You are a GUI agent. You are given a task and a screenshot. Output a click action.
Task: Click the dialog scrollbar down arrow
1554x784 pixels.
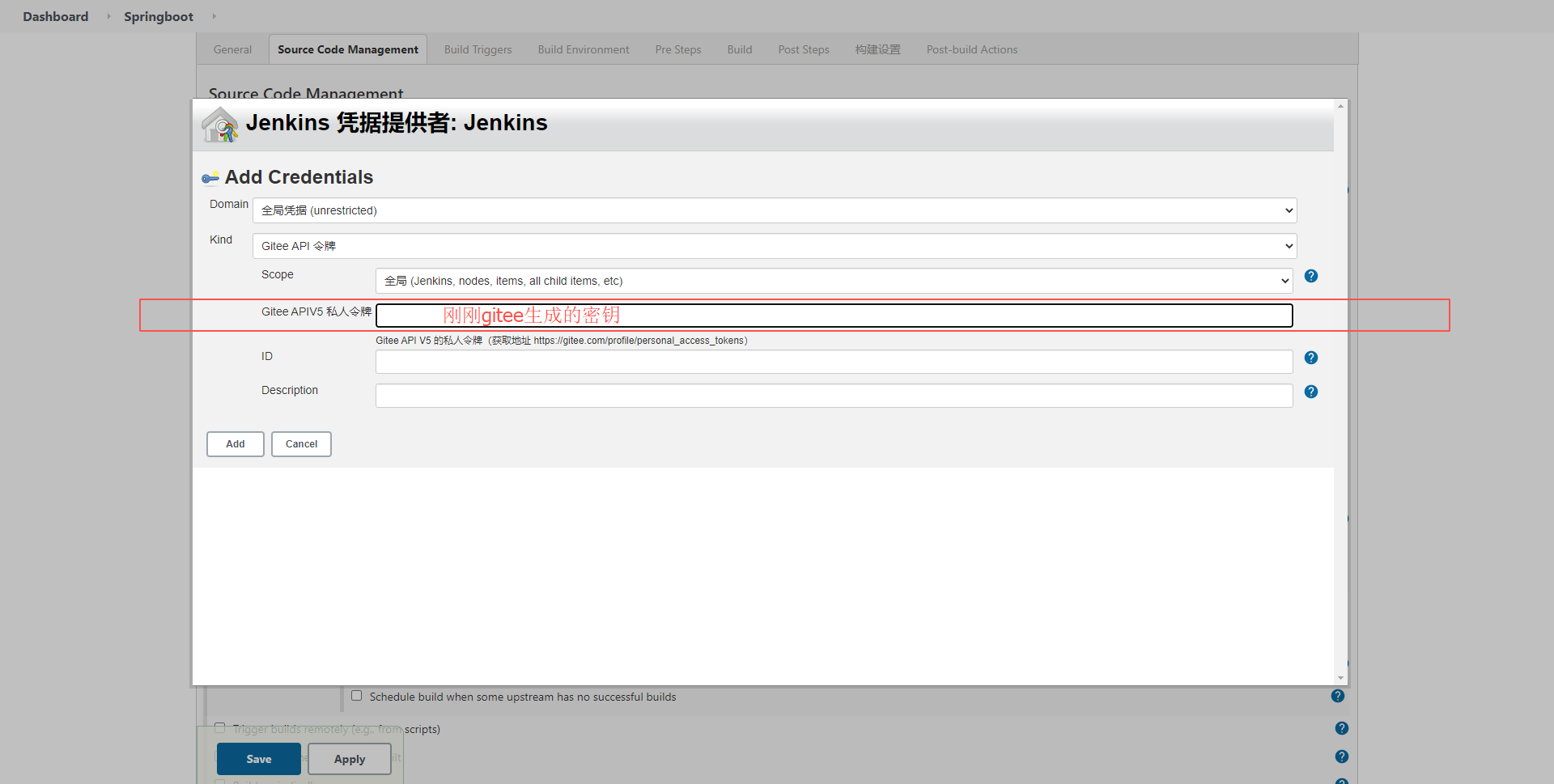[x=1341, y=678]
